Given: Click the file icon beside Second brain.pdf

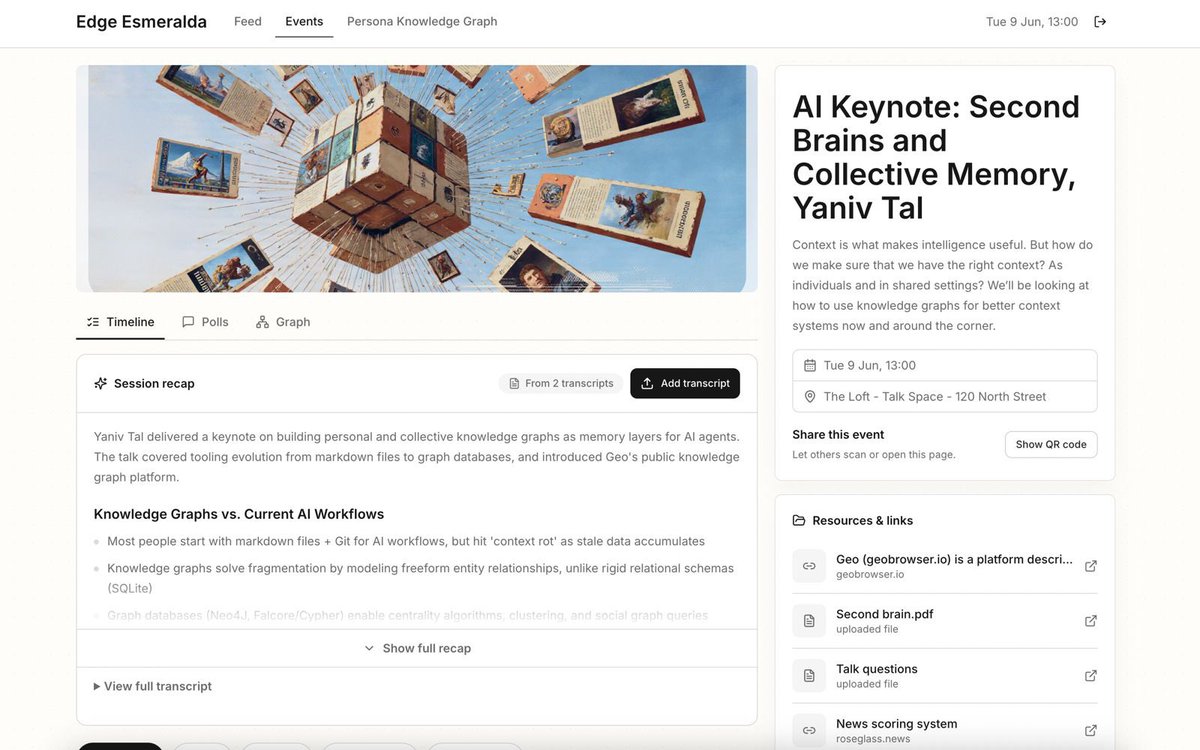Looking at the screenshot, I should pyautogui.click(x=809, y=621).
